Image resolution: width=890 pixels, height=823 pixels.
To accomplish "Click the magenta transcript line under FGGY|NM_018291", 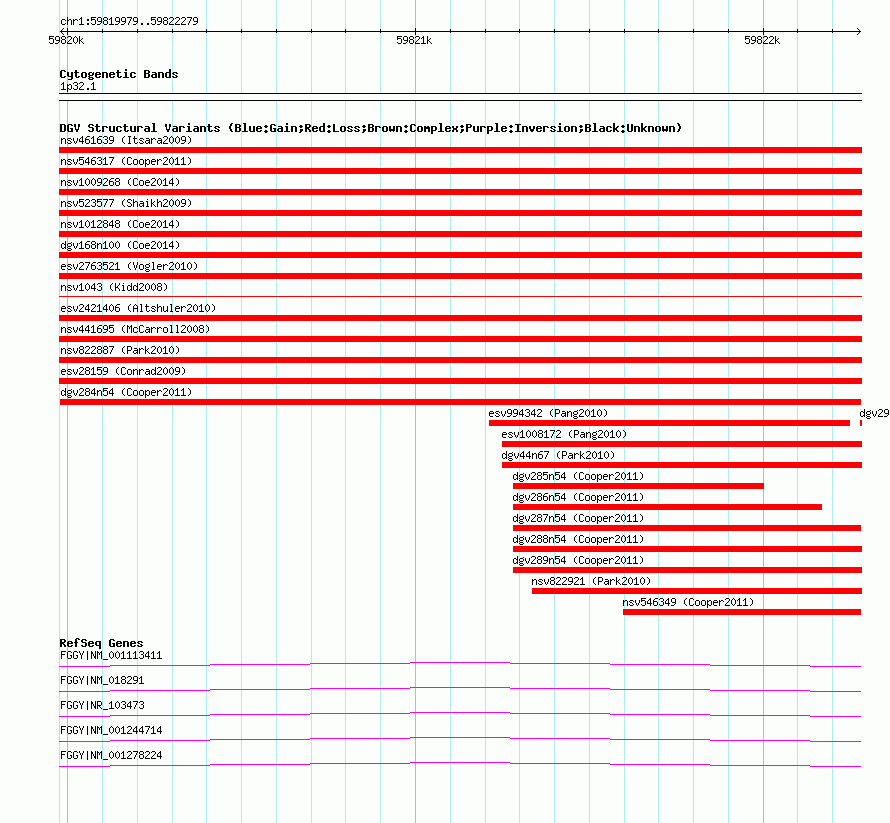I will point(460,689).
